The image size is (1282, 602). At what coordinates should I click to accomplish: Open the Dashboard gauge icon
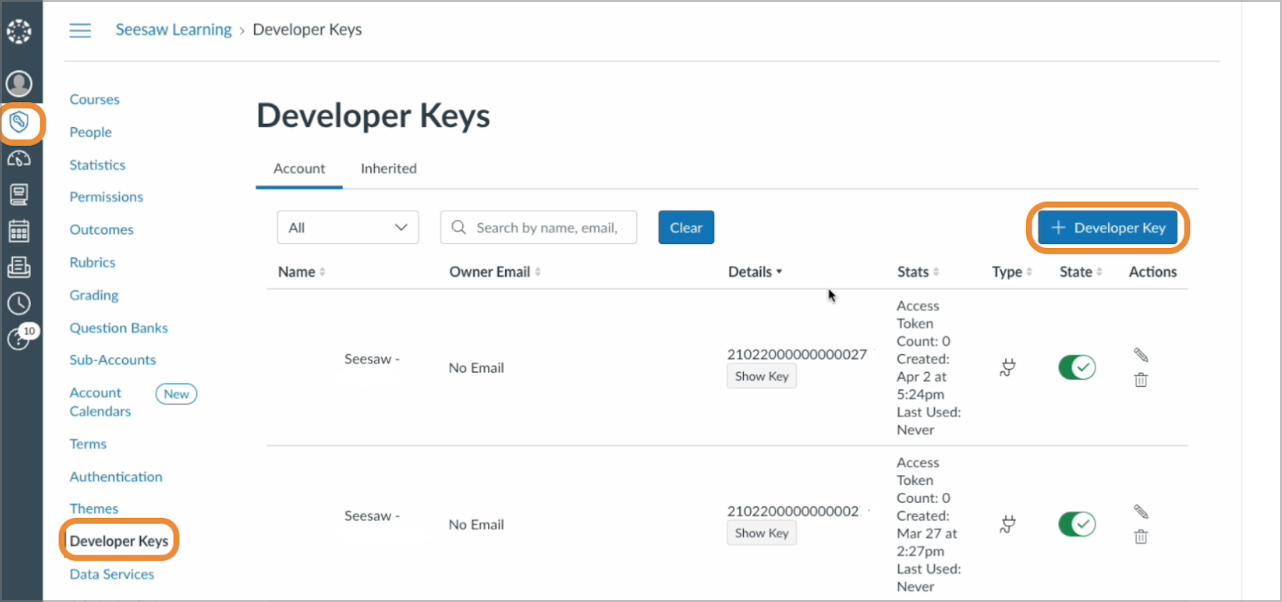click(x=19, y=159)
